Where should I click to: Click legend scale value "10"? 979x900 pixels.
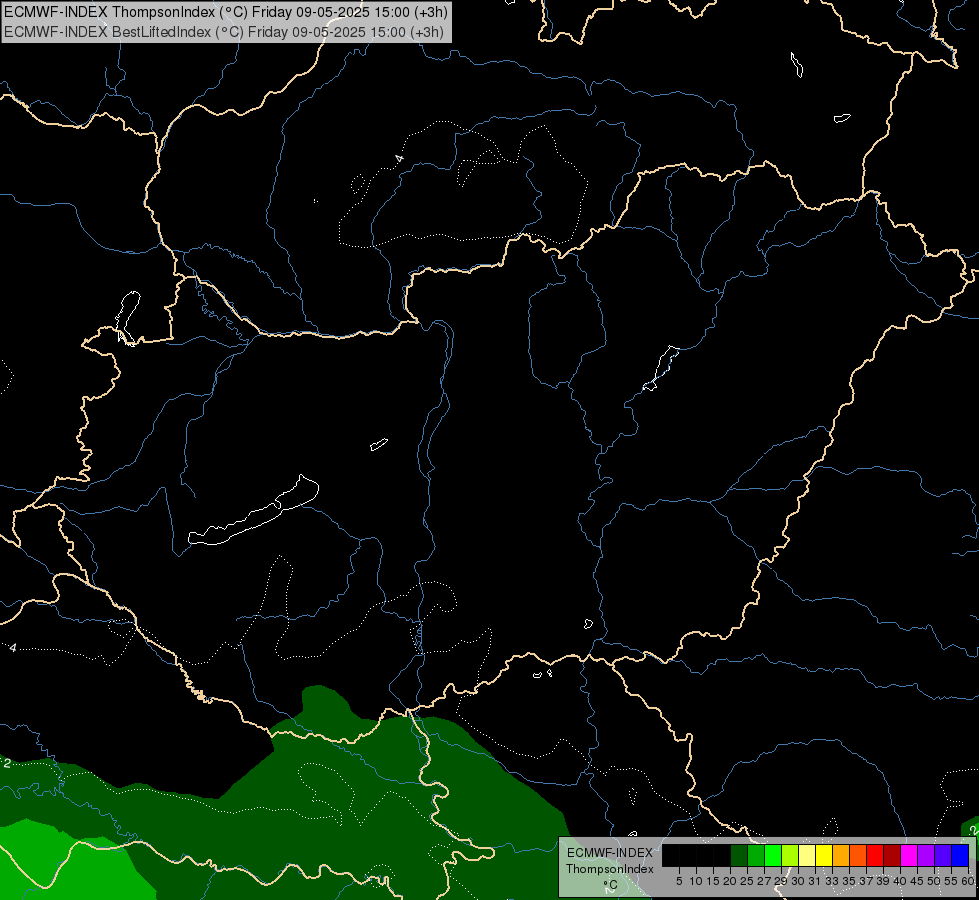[696, 881]
